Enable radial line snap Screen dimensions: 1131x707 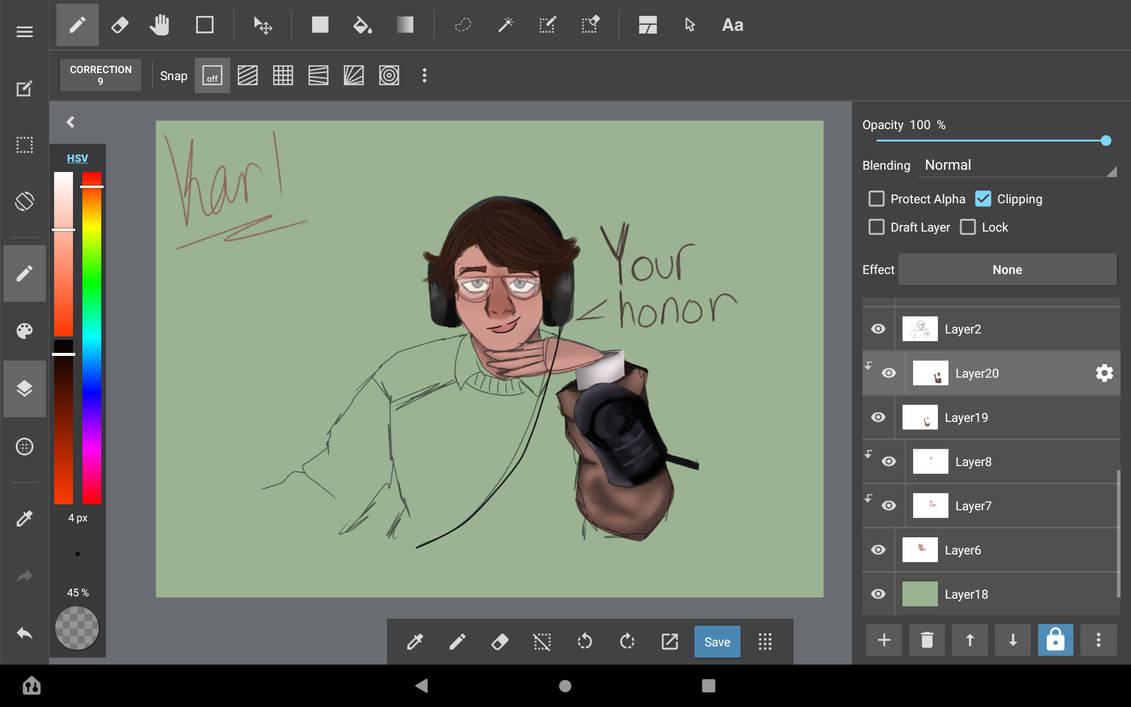(353, 76)
